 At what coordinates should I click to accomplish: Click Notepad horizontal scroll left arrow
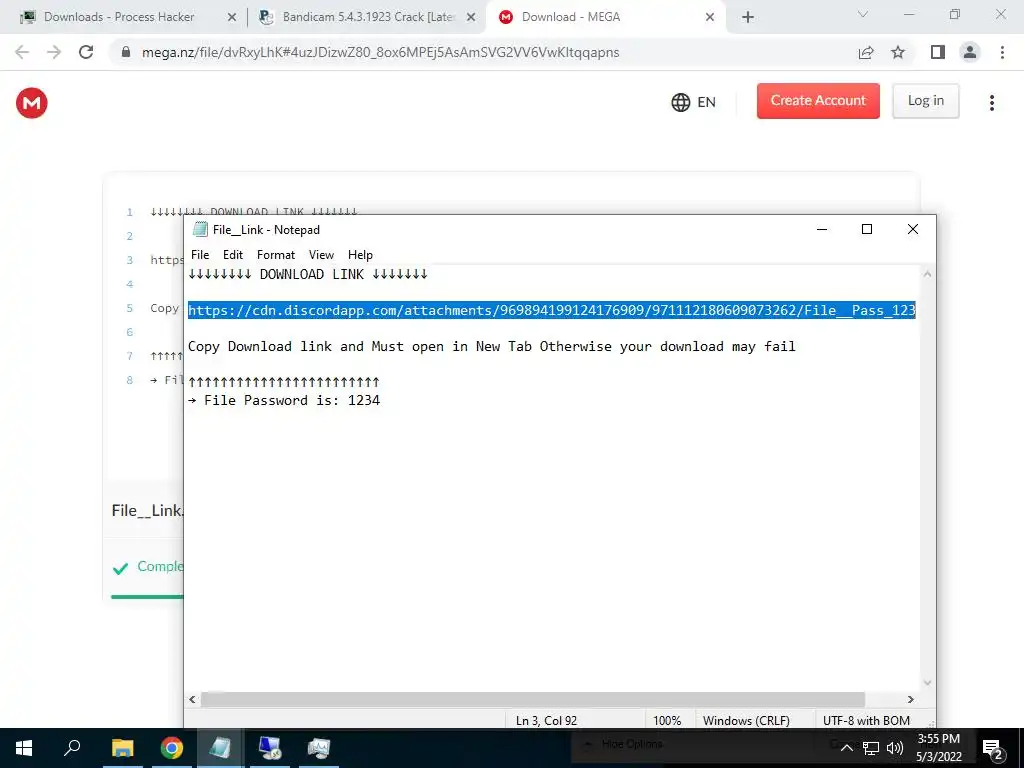click(x=193, y=699)
